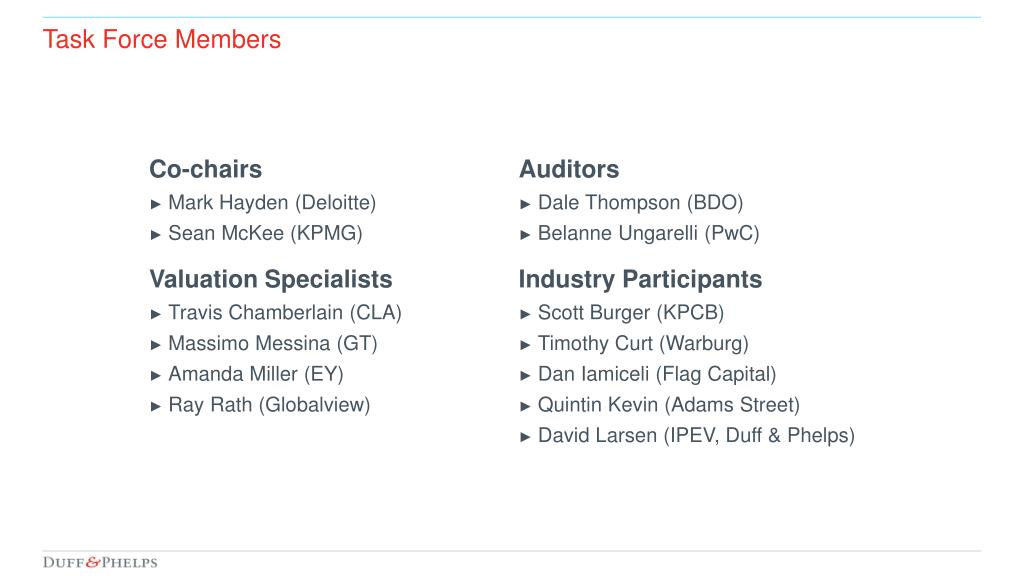Click the bullet arrow before Ray Rath

pos(155,406)
